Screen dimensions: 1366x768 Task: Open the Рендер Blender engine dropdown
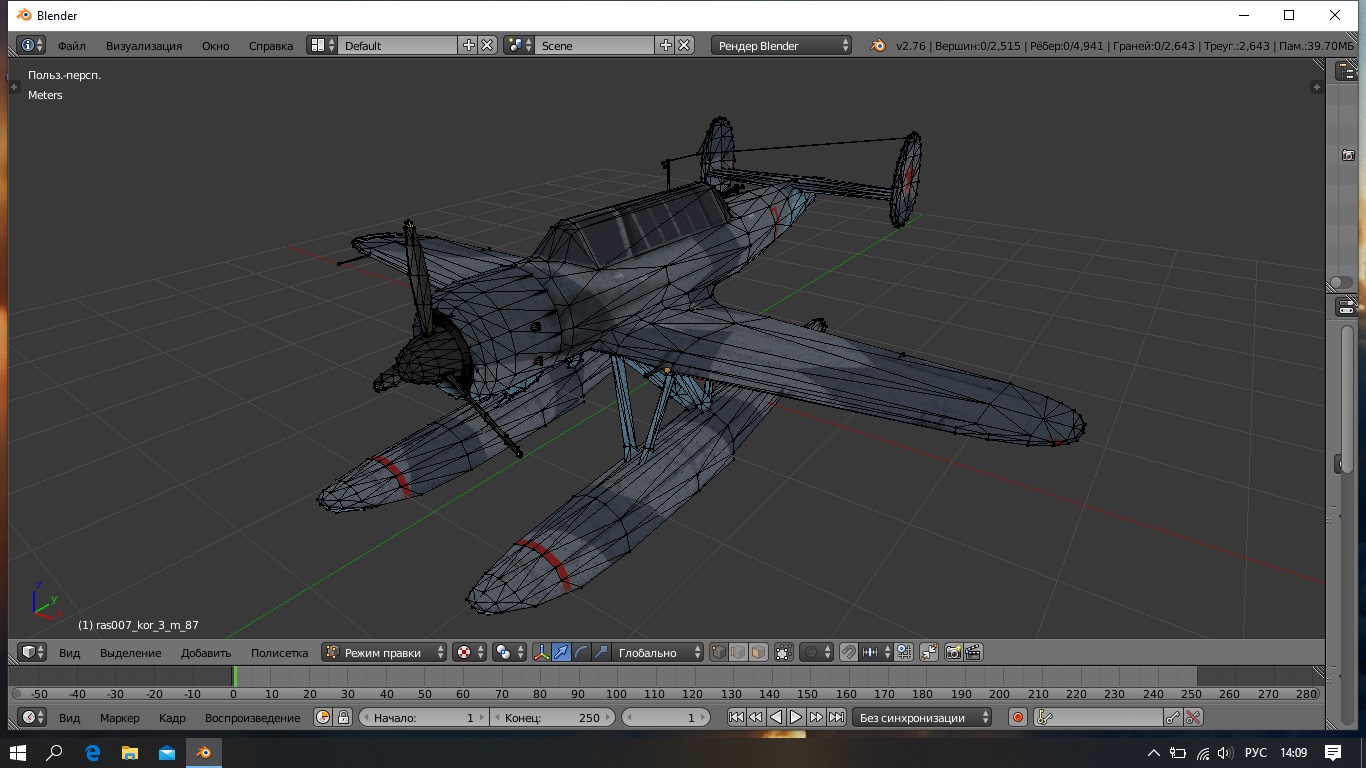[x=781, y=45]
